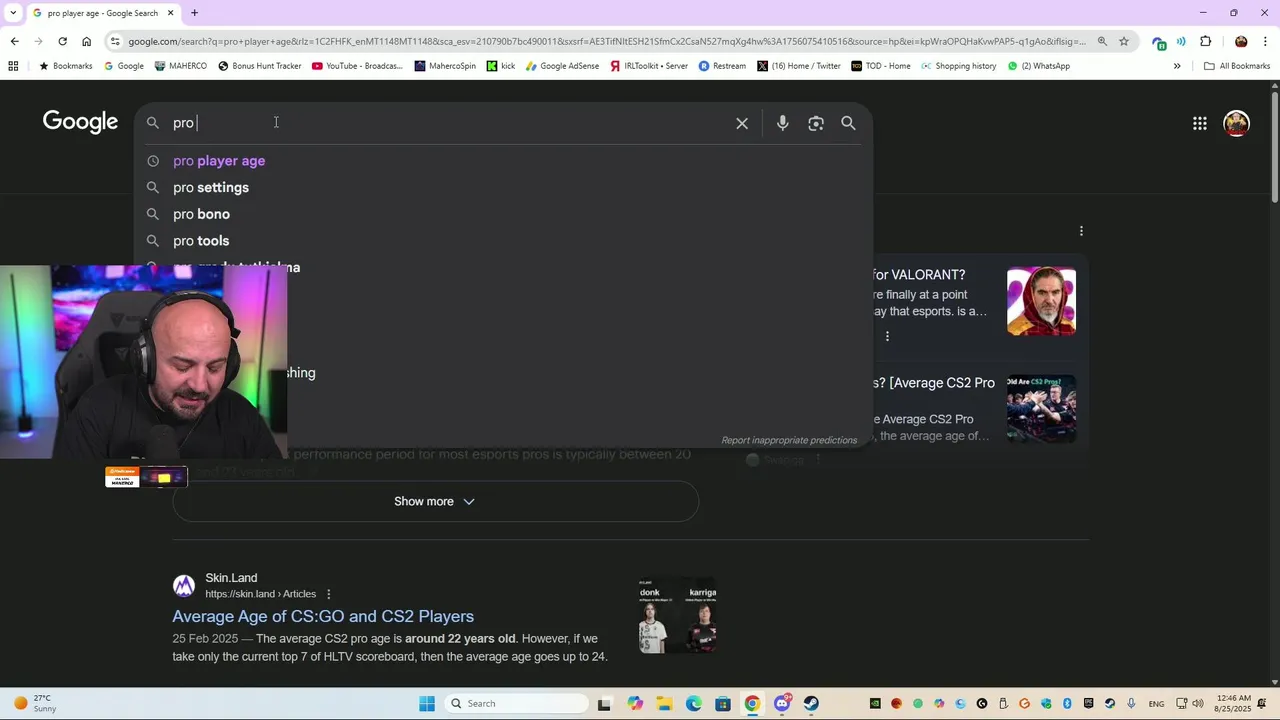Open the Bonus Hunt Tracker bookmark
Screen dimensions: 1280x720
(x=259, y=66)
